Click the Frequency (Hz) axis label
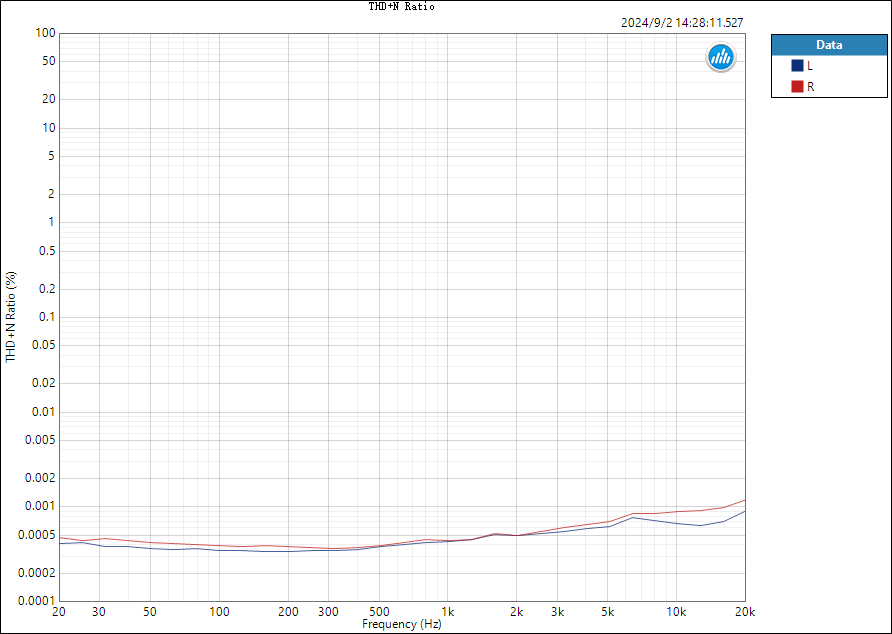The height and width of the screenshot is (634, 892). [x=402, y=624]
